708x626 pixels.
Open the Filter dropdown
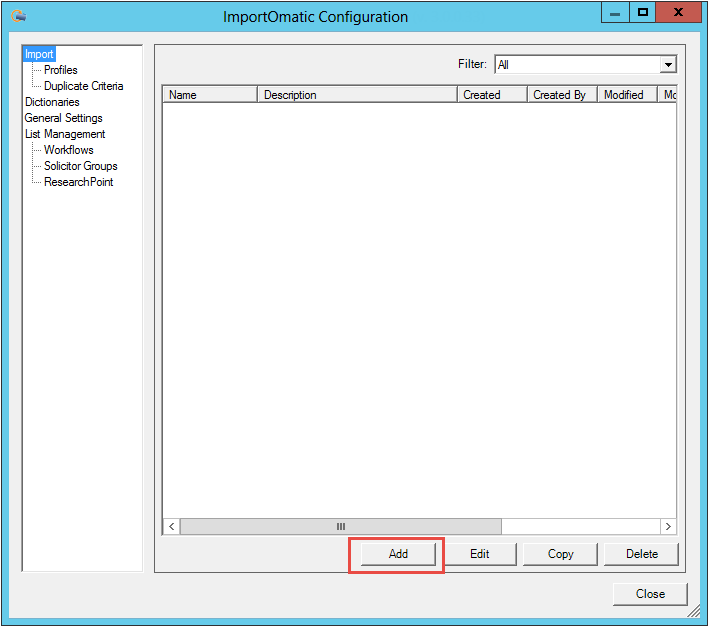pyautogui.click(x=667, y=65)
